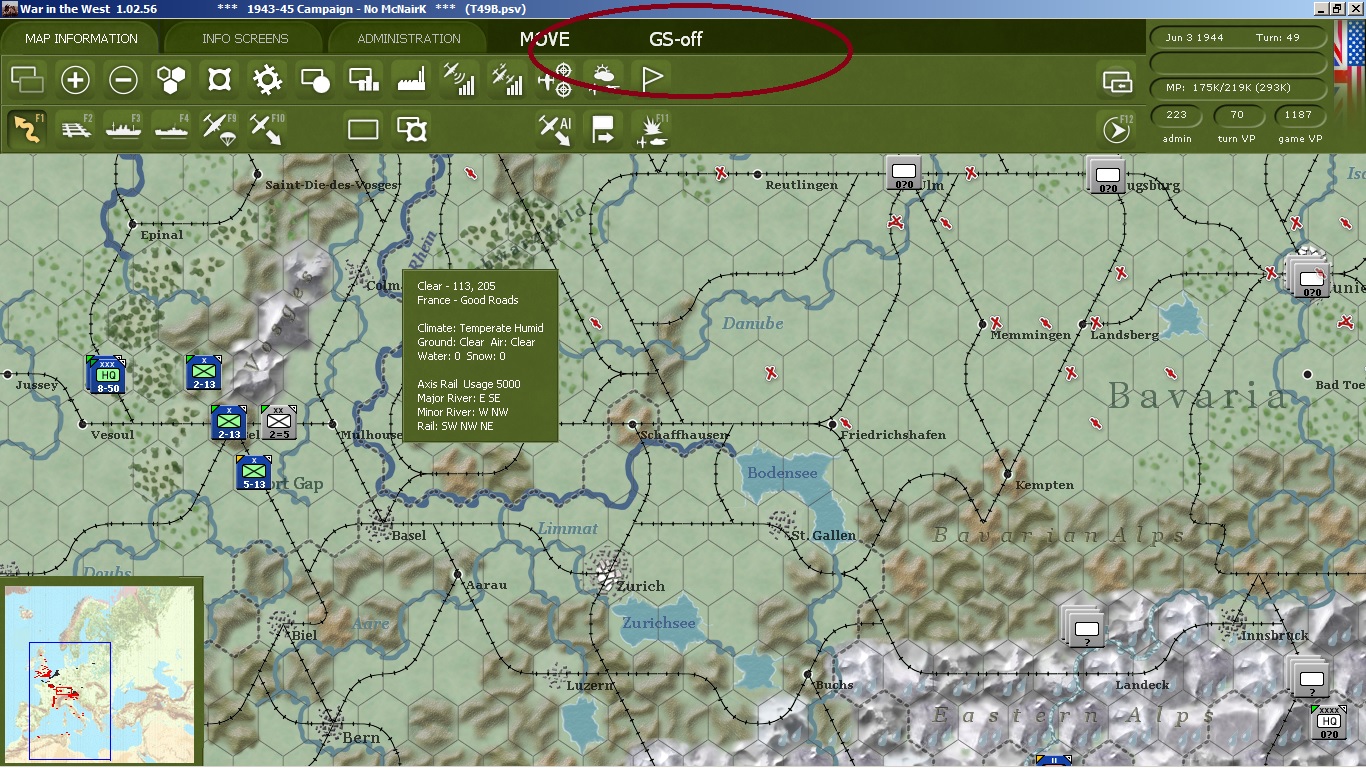Select the blue HQ 8-50 unit counter
The image size is (1366, 768).
108,376
